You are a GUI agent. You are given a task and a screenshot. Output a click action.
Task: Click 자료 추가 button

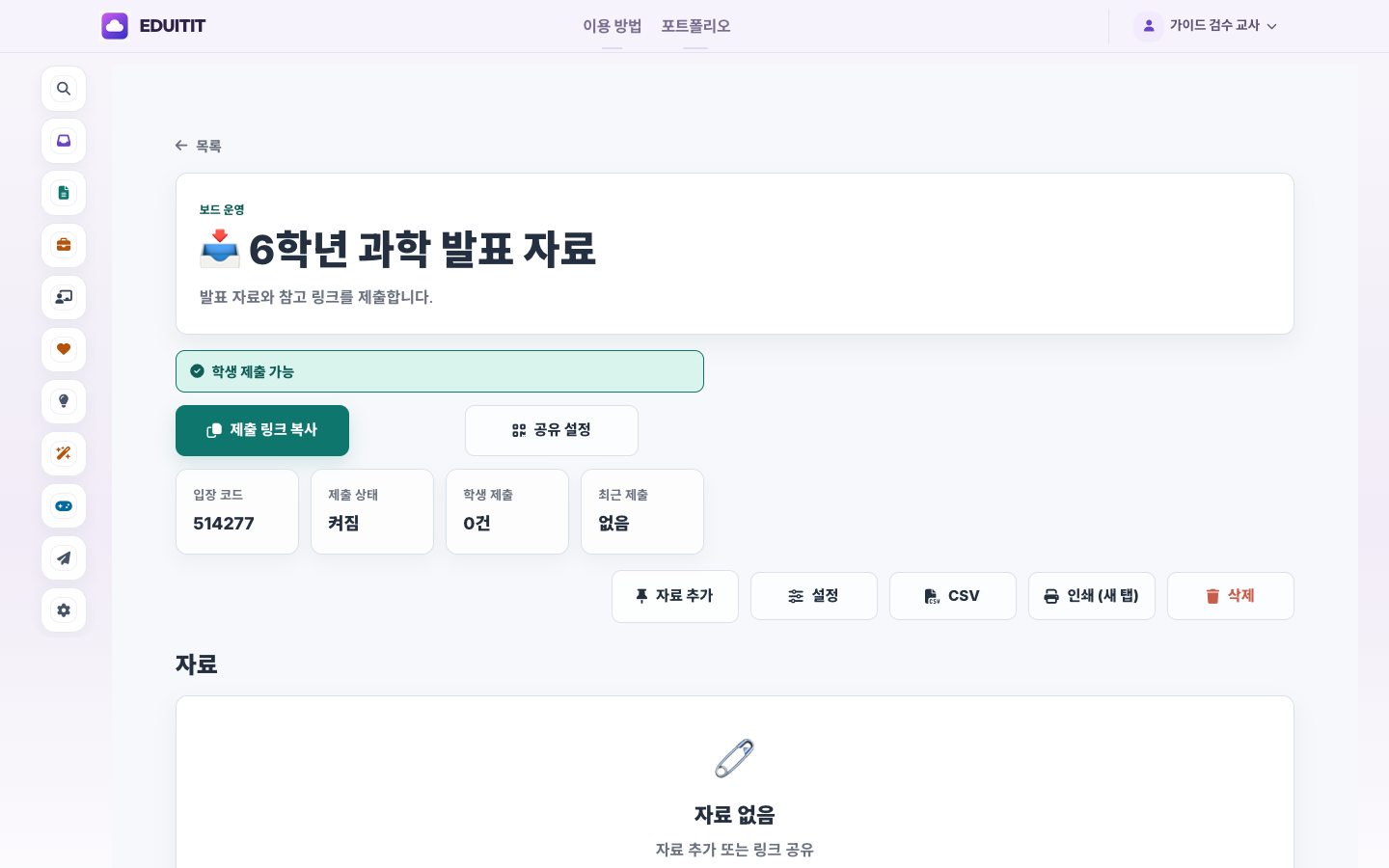675,596
